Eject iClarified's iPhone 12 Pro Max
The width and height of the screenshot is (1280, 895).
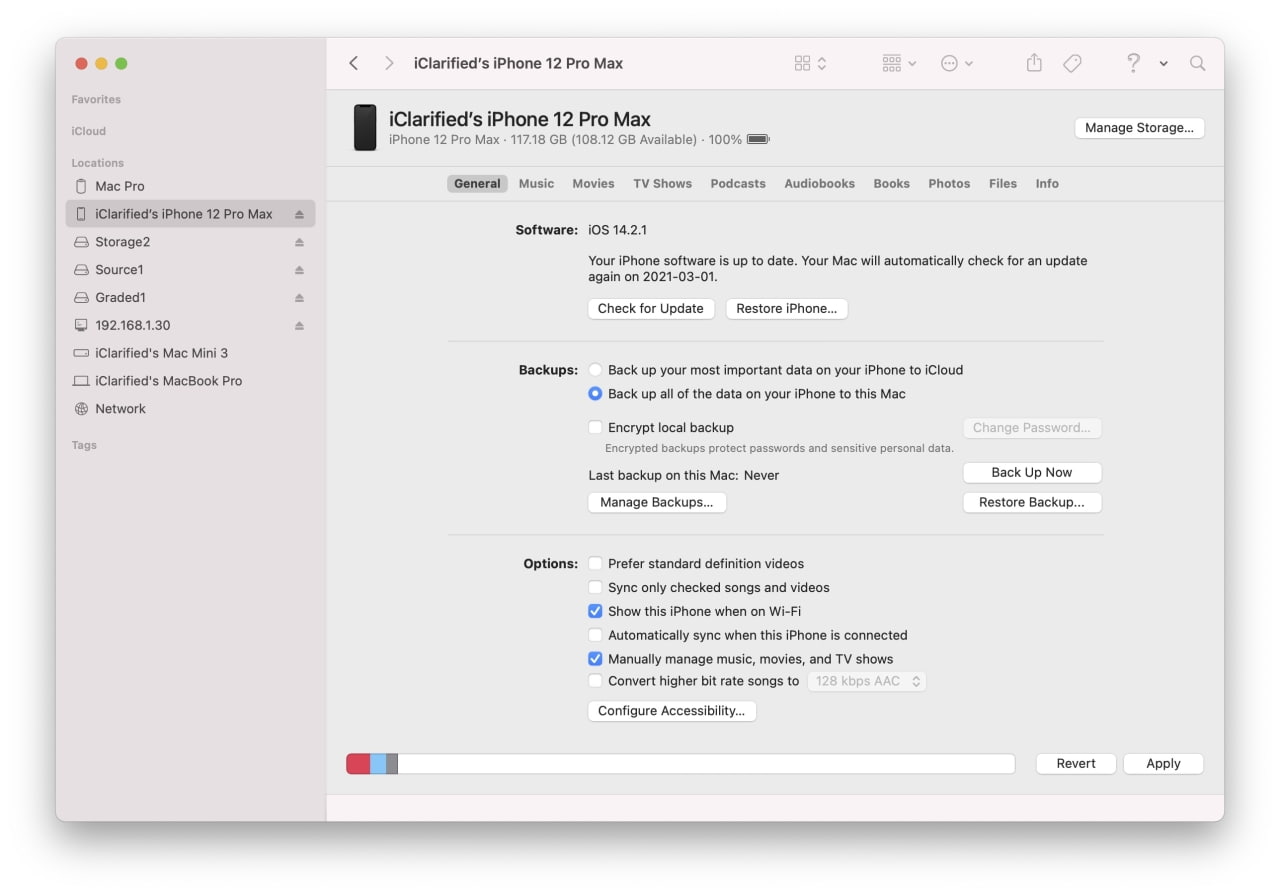299,214
